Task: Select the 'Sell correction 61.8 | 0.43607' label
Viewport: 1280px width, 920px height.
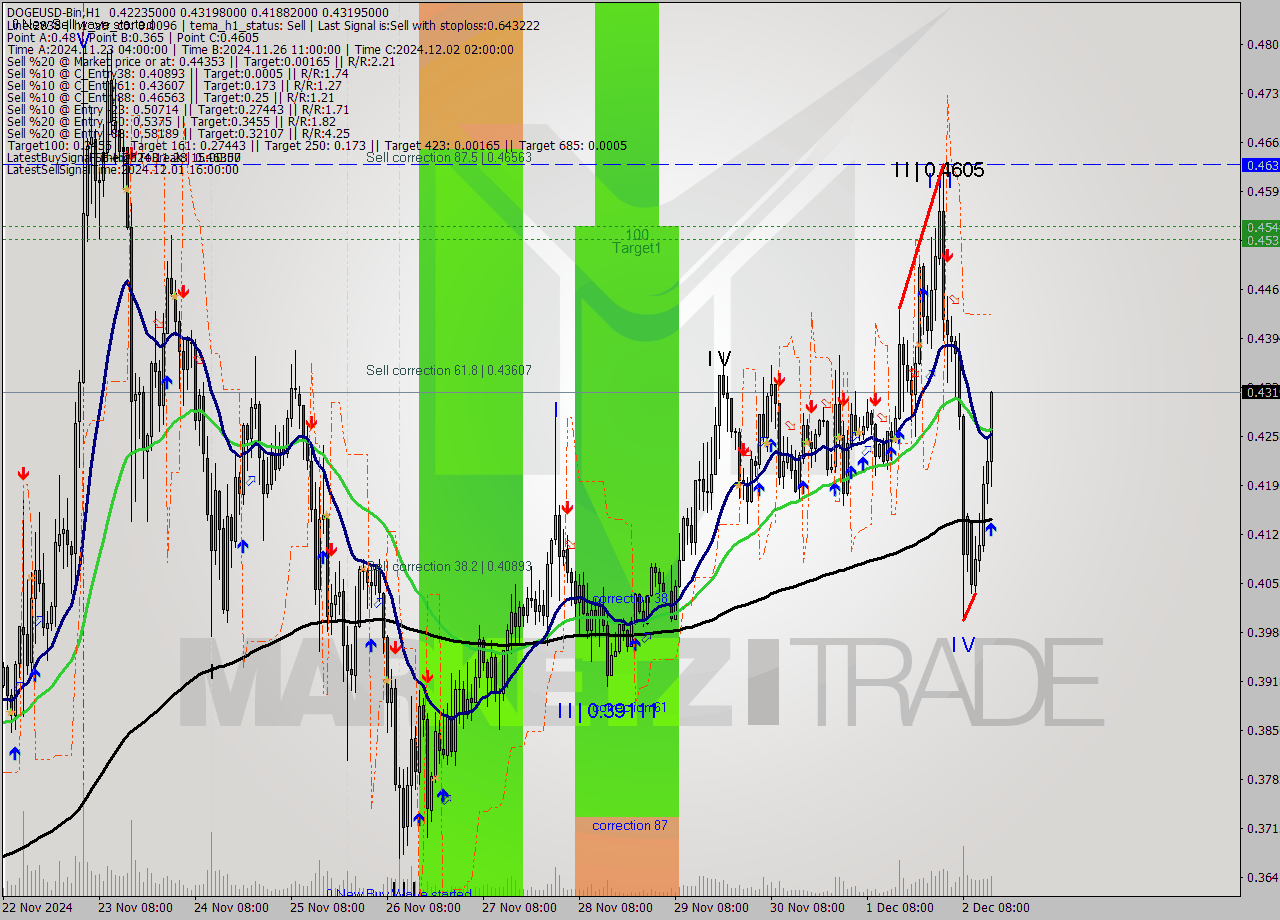Action: [x=448, y=370]
